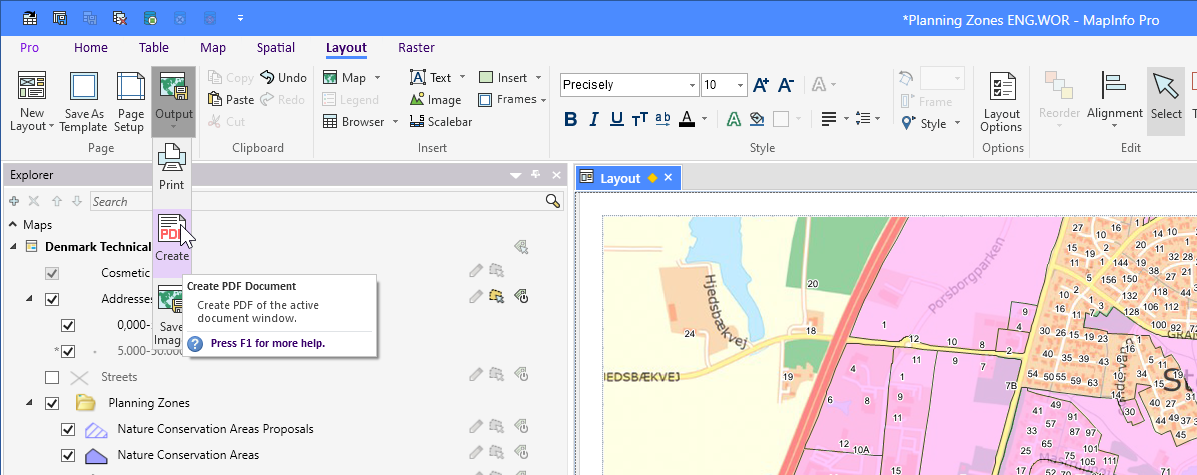Click the Save As Template icon

[83, 102]
